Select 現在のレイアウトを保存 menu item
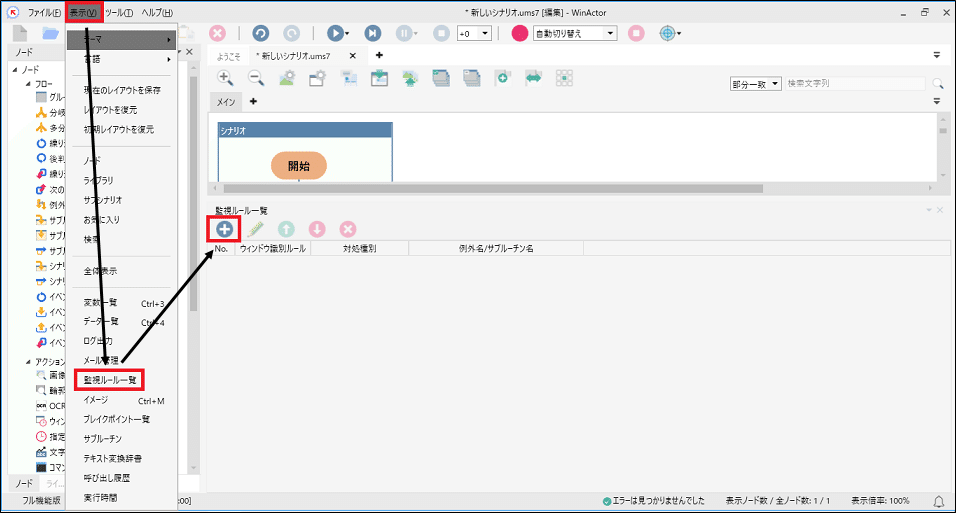Screen dimensions: 956x513 pyautogui.click(x=122, y=90)
